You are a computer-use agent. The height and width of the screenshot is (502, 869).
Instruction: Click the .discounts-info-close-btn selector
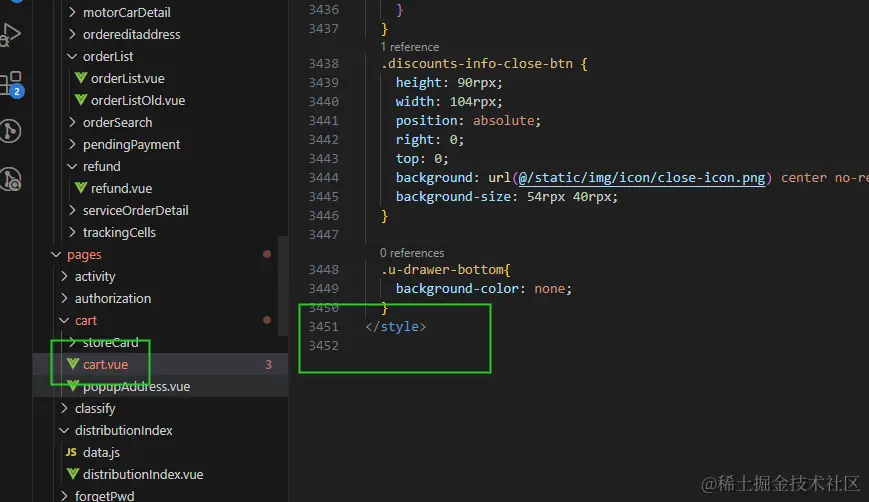click(477, 64)
